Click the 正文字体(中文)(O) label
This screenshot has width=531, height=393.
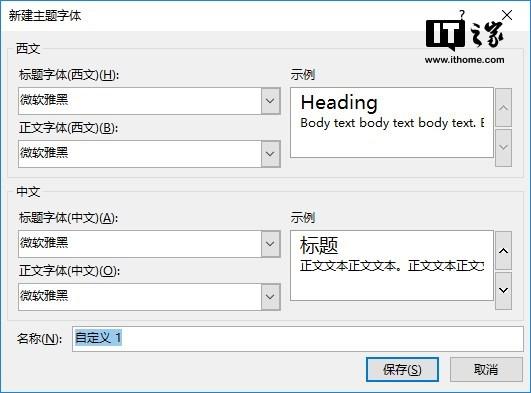[x=69, y=271]
